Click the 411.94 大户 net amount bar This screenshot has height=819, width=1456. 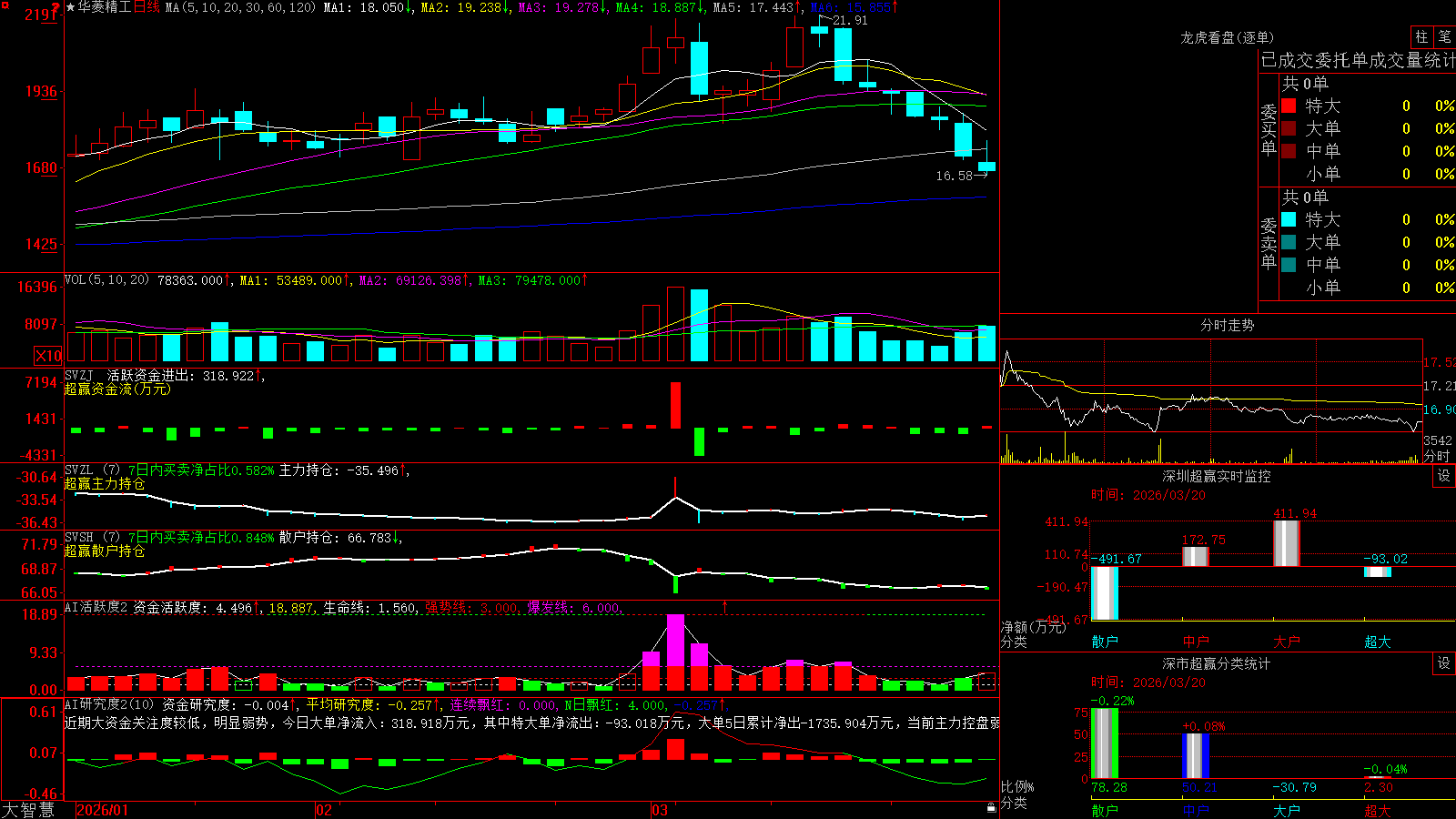pos(1287,543)
